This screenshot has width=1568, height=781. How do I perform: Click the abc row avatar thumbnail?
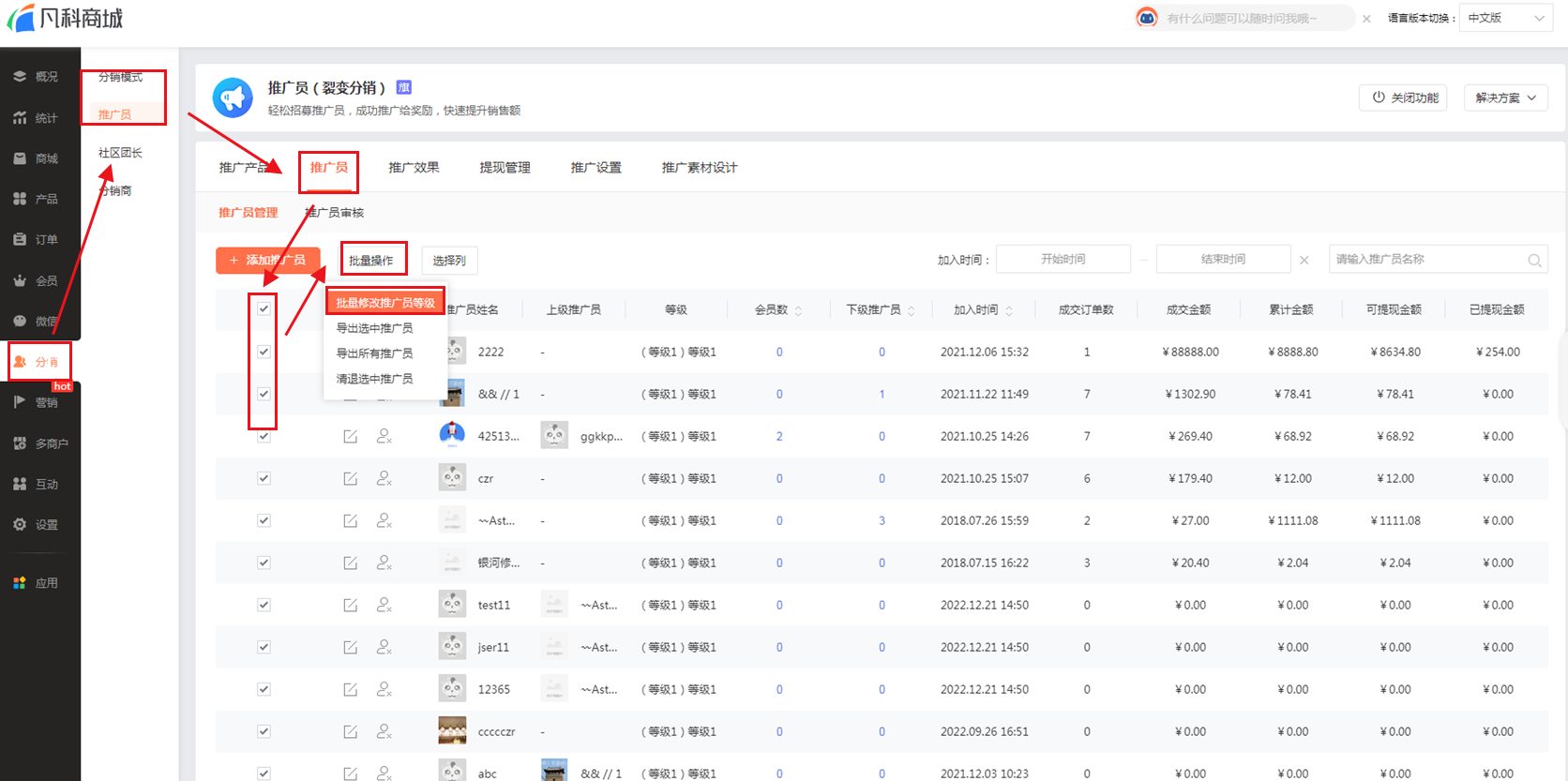[x=452, y=772]
